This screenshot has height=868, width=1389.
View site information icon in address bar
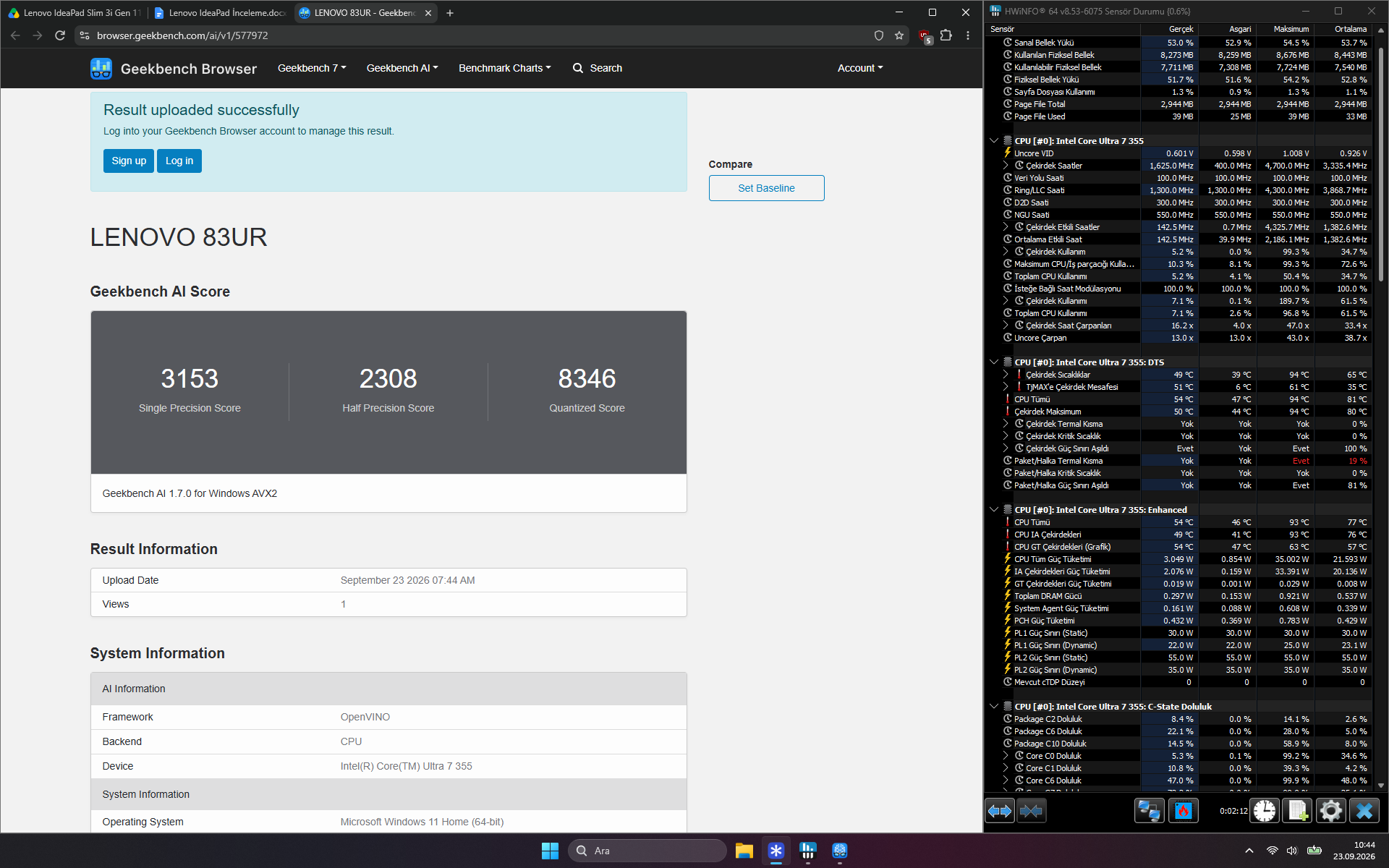click(85, 35)
